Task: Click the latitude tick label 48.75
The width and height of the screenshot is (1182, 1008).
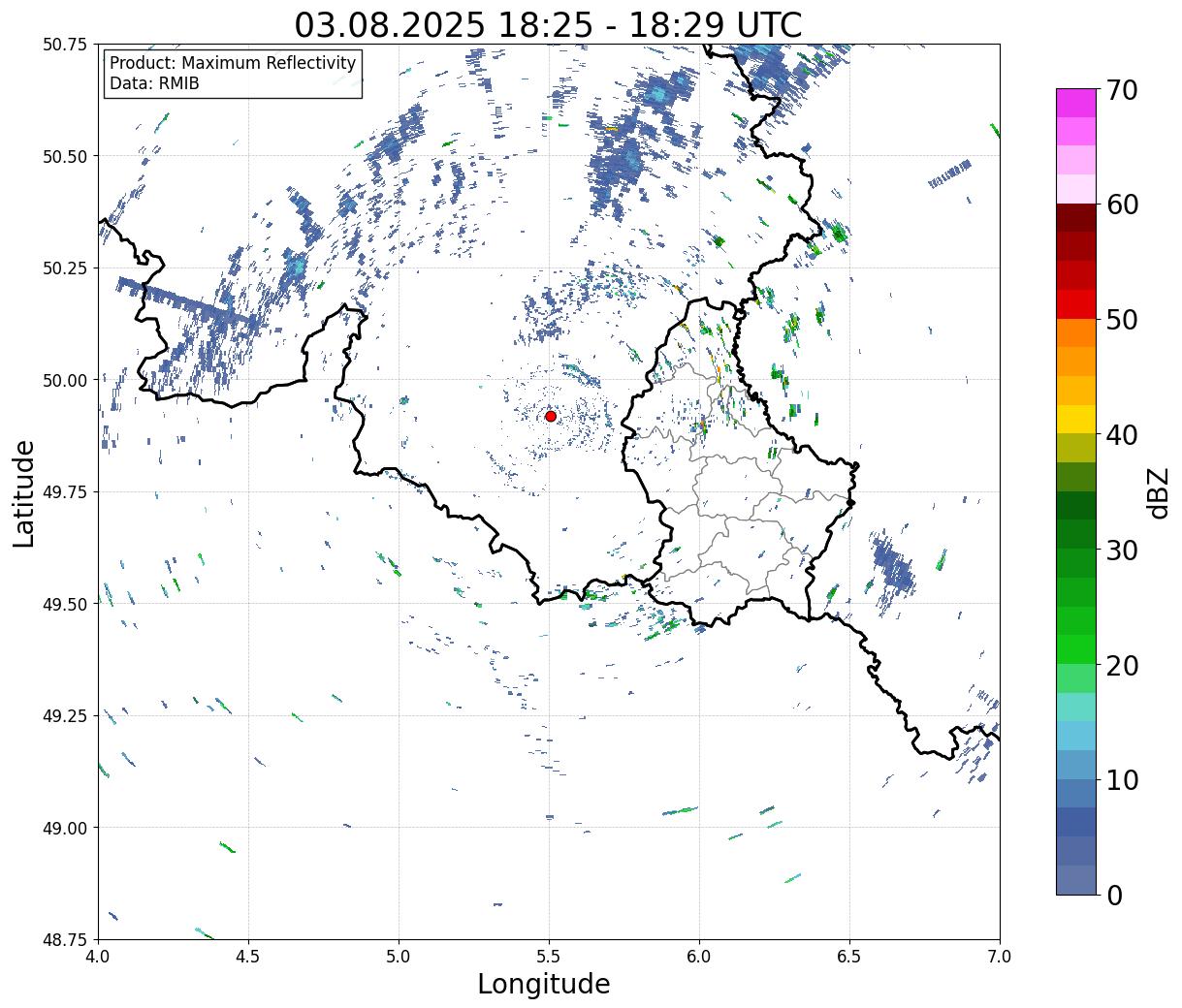Action: point(65,940)
